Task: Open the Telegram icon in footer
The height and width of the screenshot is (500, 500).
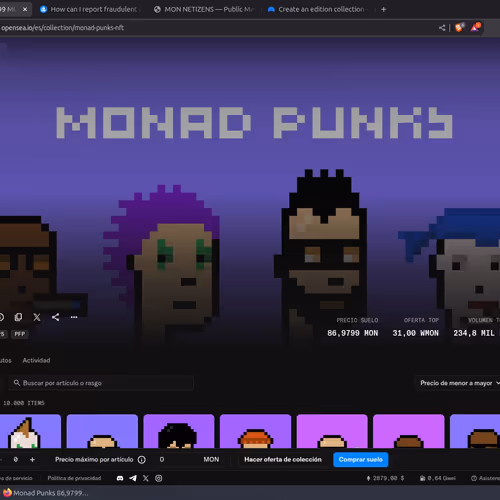Action: (133, 478)
